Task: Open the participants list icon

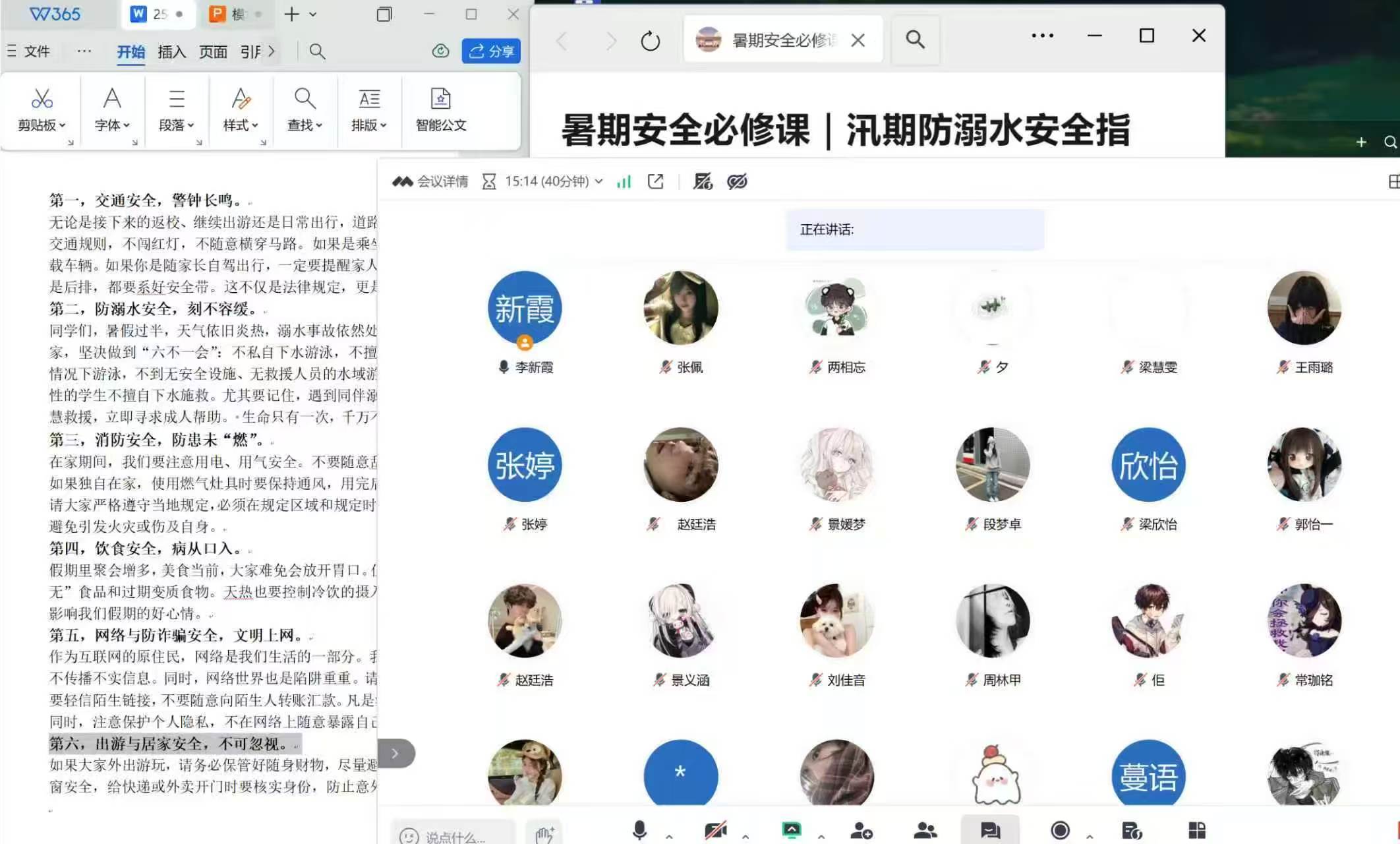Action: coord(925,830)
